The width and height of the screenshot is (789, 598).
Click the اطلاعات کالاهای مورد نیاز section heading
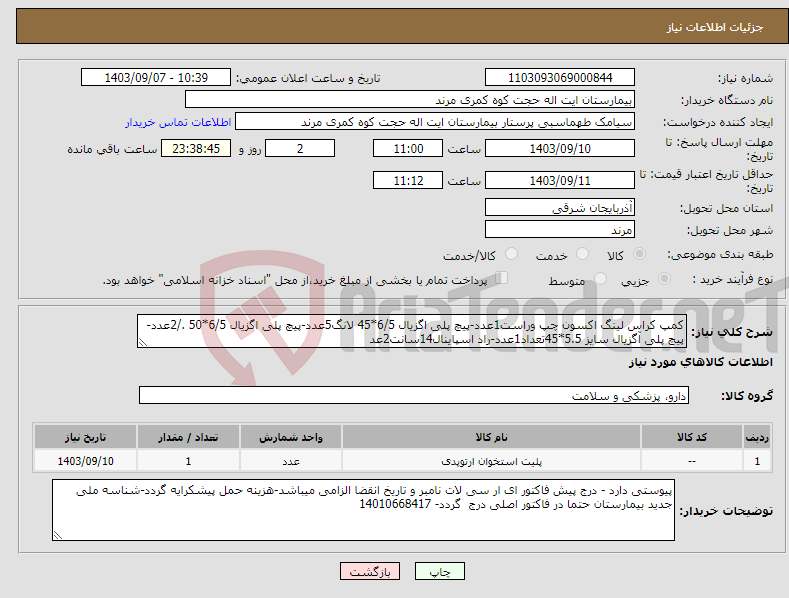click(x=700, y=362)
